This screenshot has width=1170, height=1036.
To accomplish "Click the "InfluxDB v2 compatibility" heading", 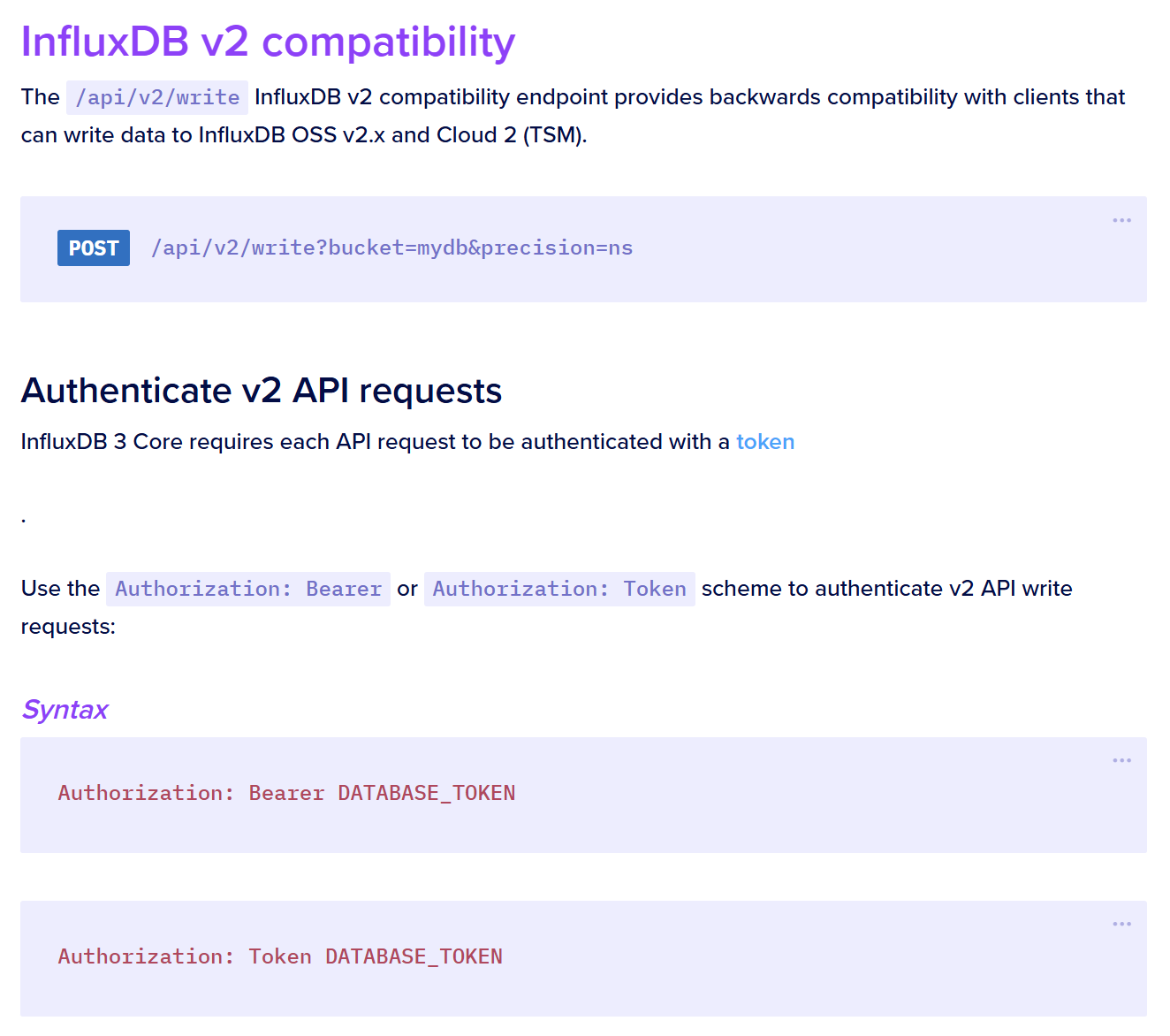I will pos(268,42).
